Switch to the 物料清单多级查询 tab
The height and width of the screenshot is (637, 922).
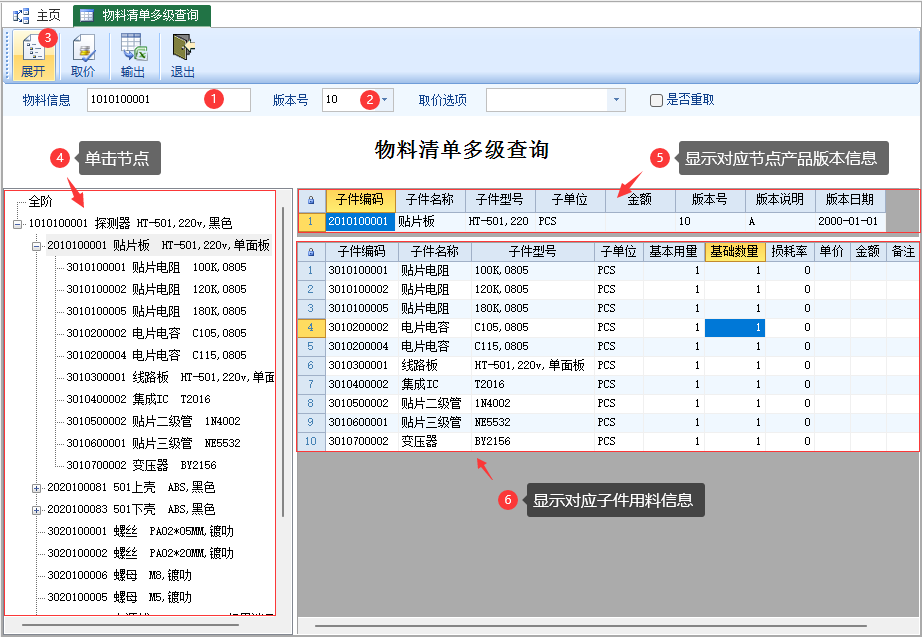pos(142,15)
